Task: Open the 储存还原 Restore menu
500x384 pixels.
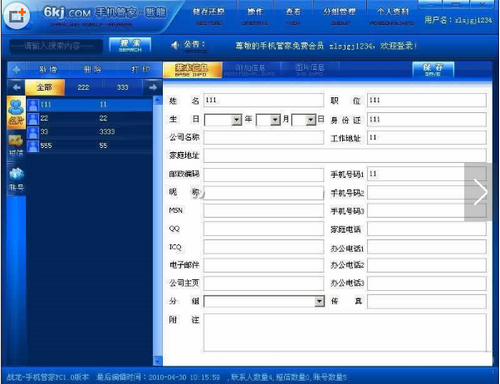Action: pos(209,16)
